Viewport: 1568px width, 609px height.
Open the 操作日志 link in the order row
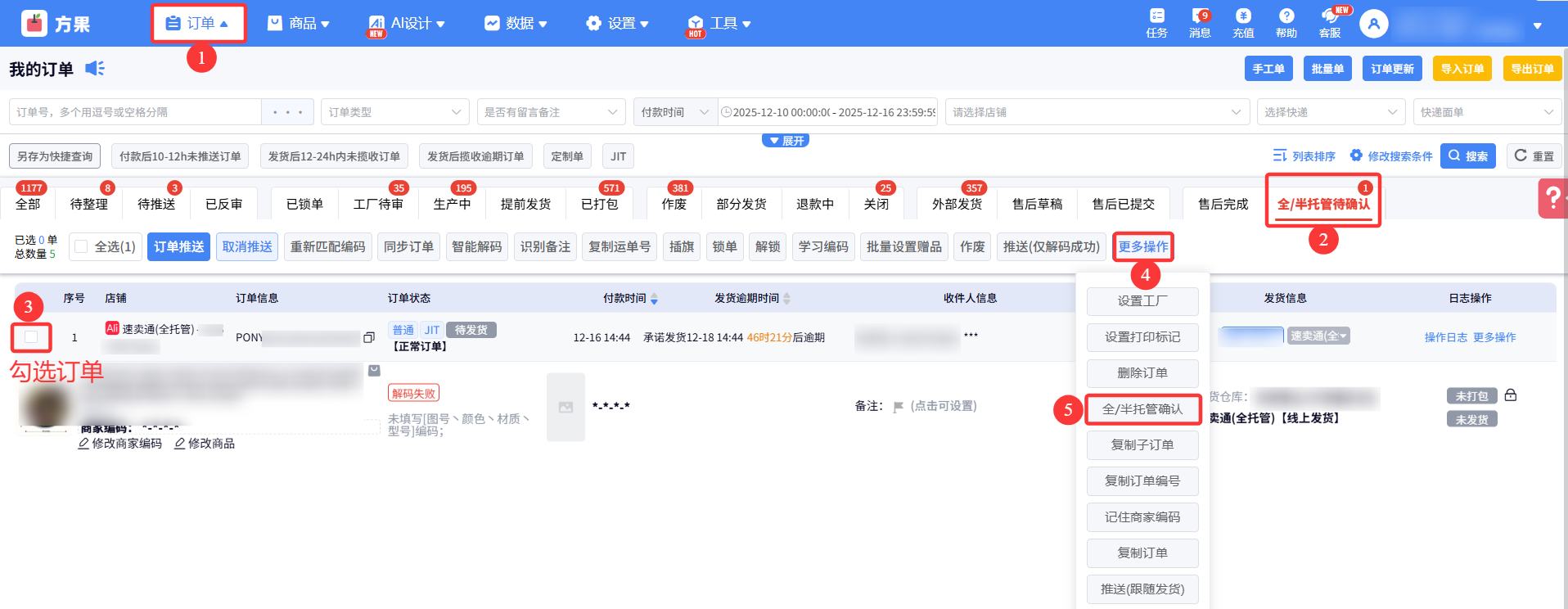(1445, 337)
